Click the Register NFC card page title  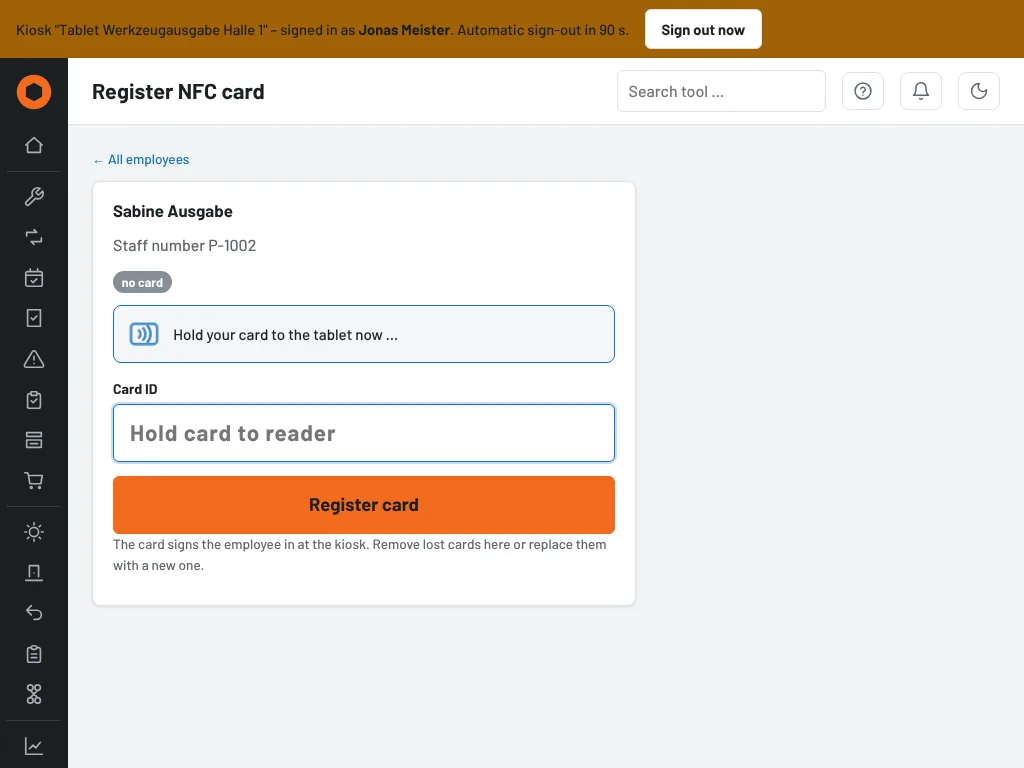point(178,91)
